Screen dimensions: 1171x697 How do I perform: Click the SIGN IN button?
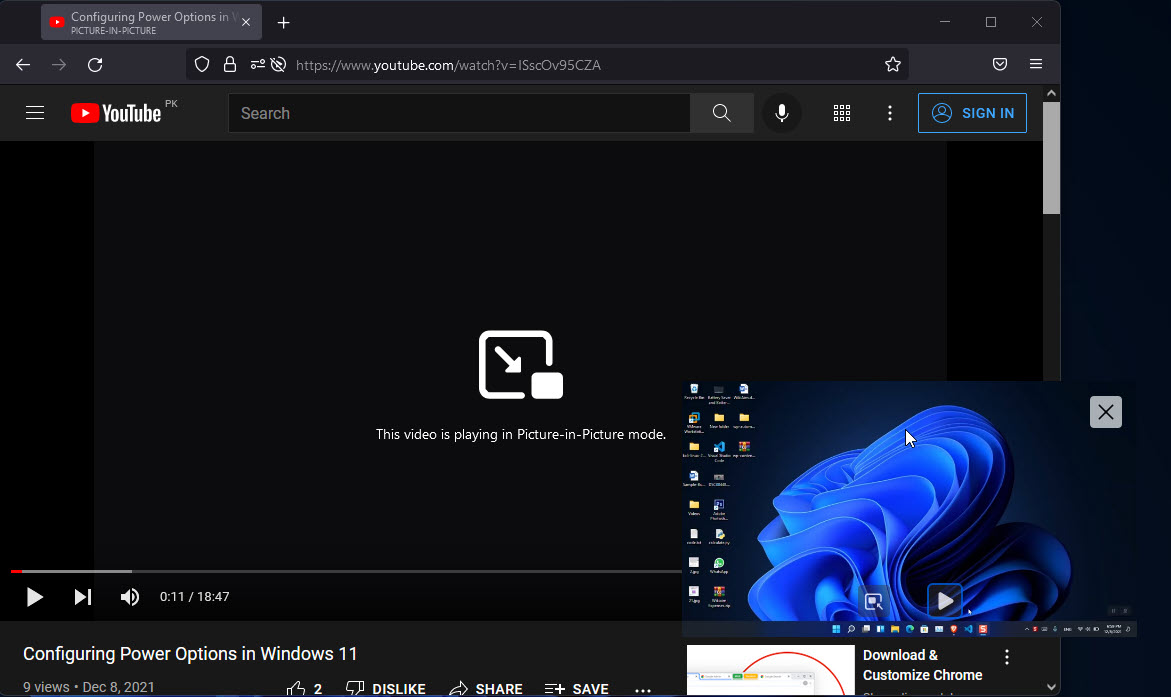tap(972, 113)
